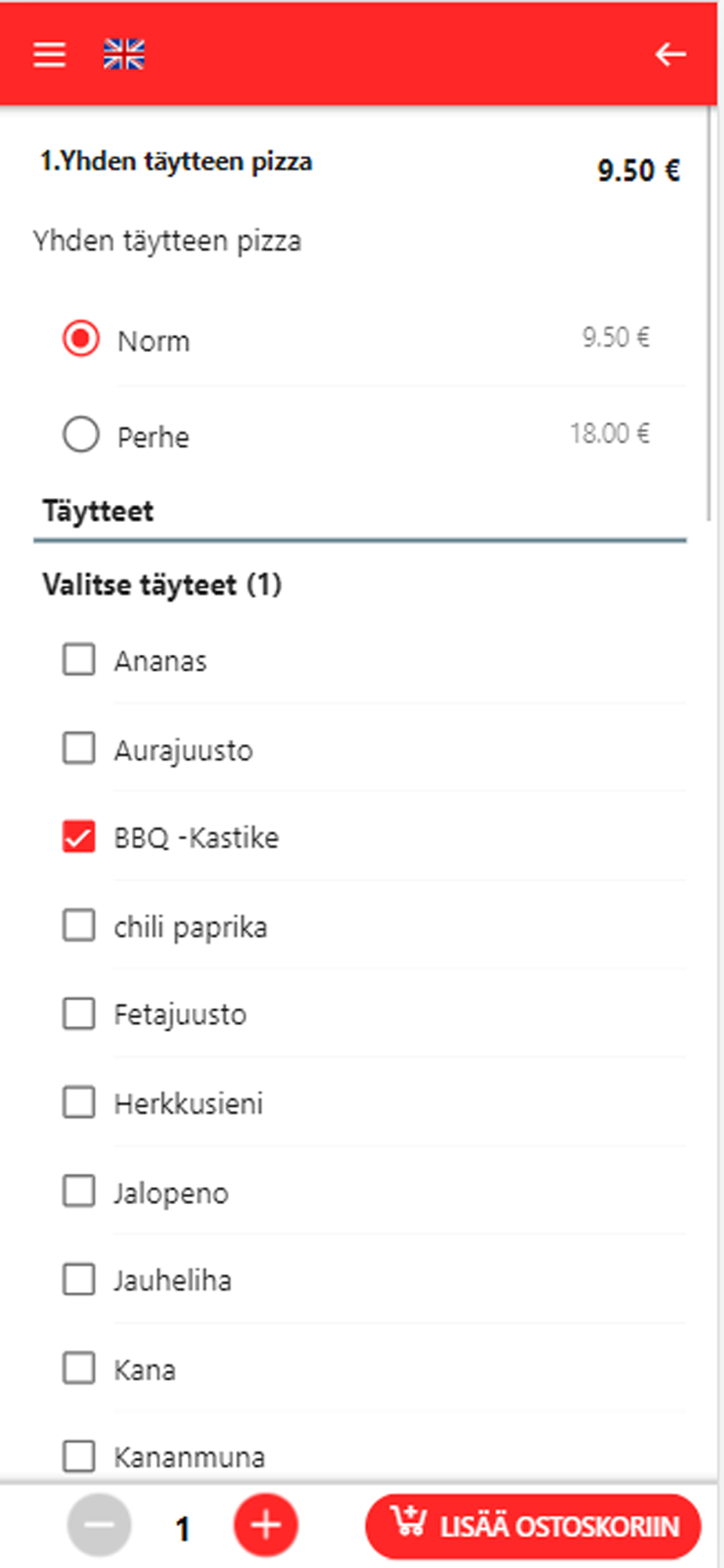Click the page scrollbar on the right

point(711,314)
